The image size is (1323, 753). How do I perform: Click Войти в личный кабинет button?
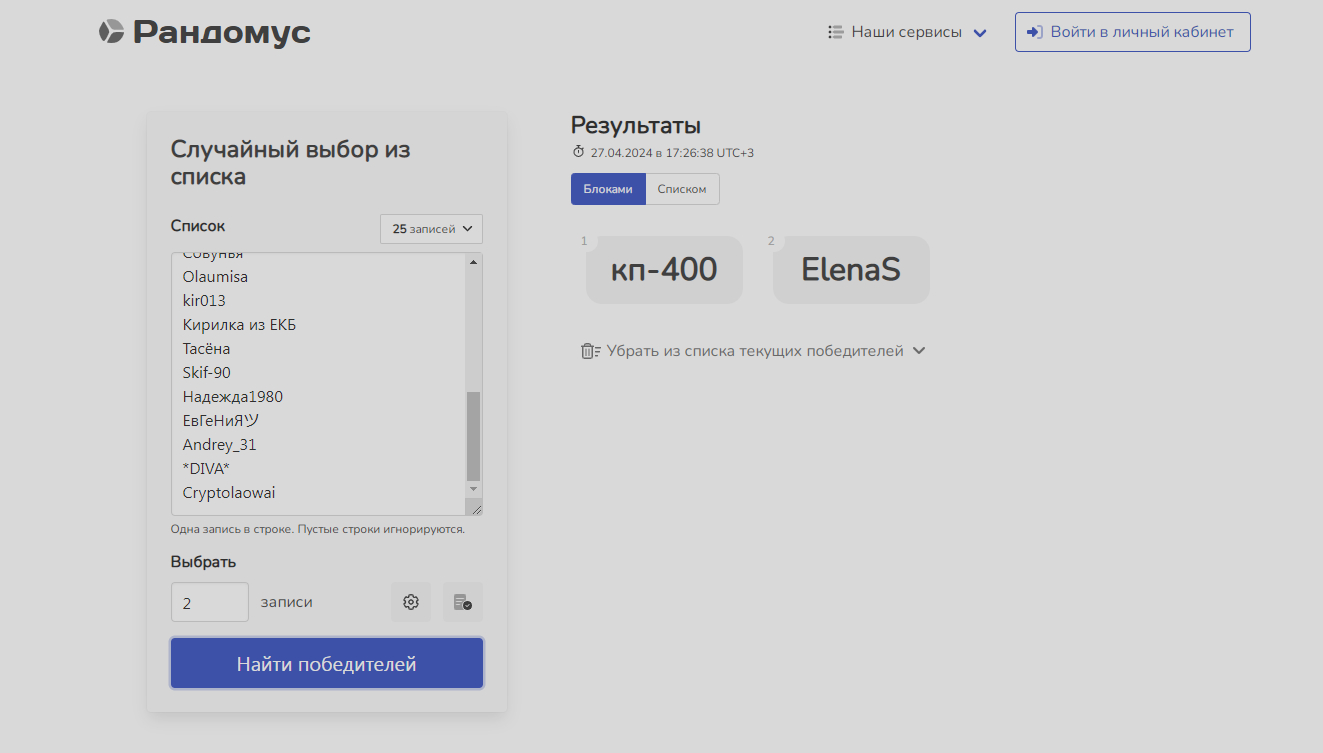point(1132,32)
